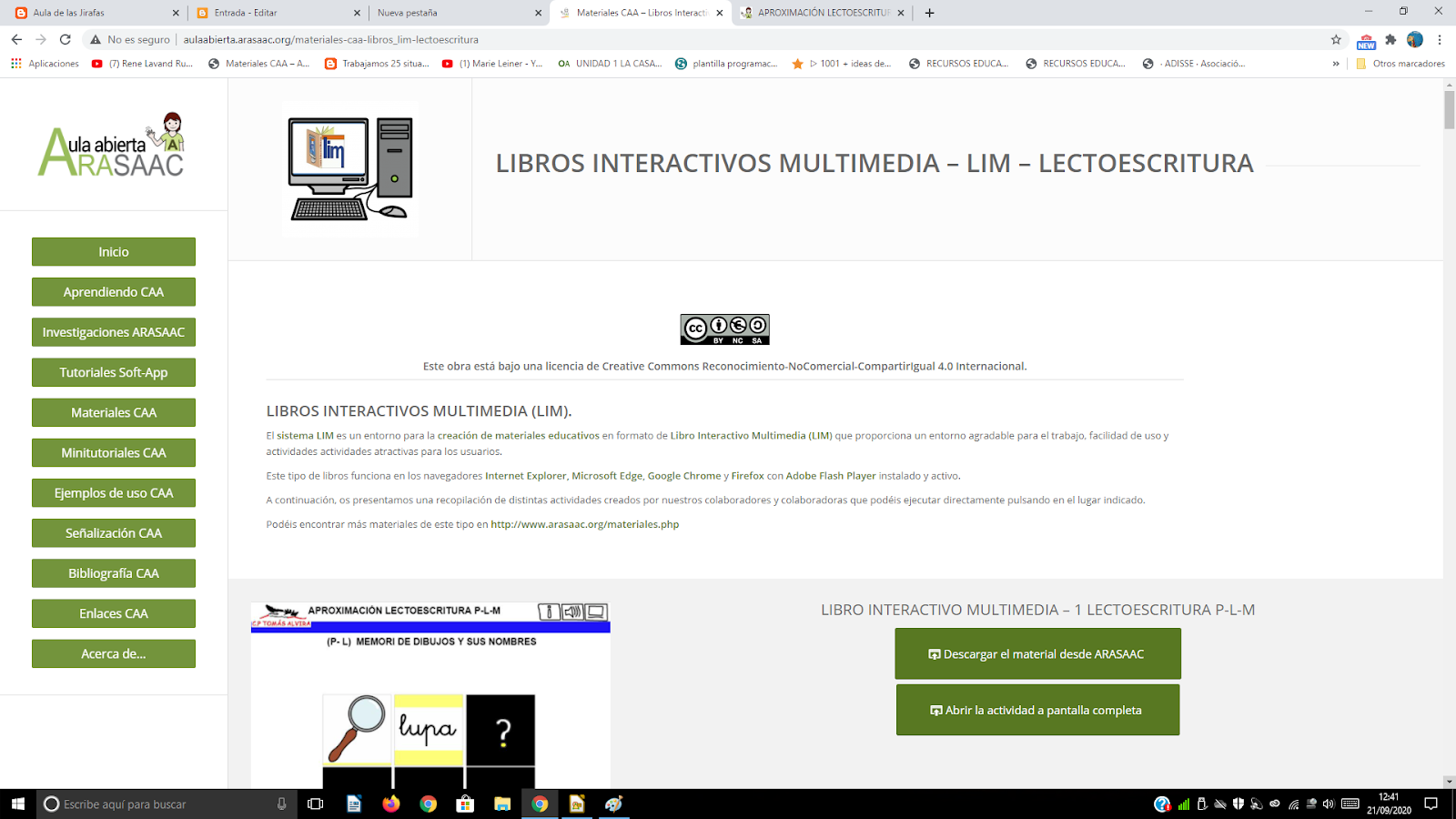Open the Windows Start menu
Screen dimensions: 1456x819
(x=17, y=804)
